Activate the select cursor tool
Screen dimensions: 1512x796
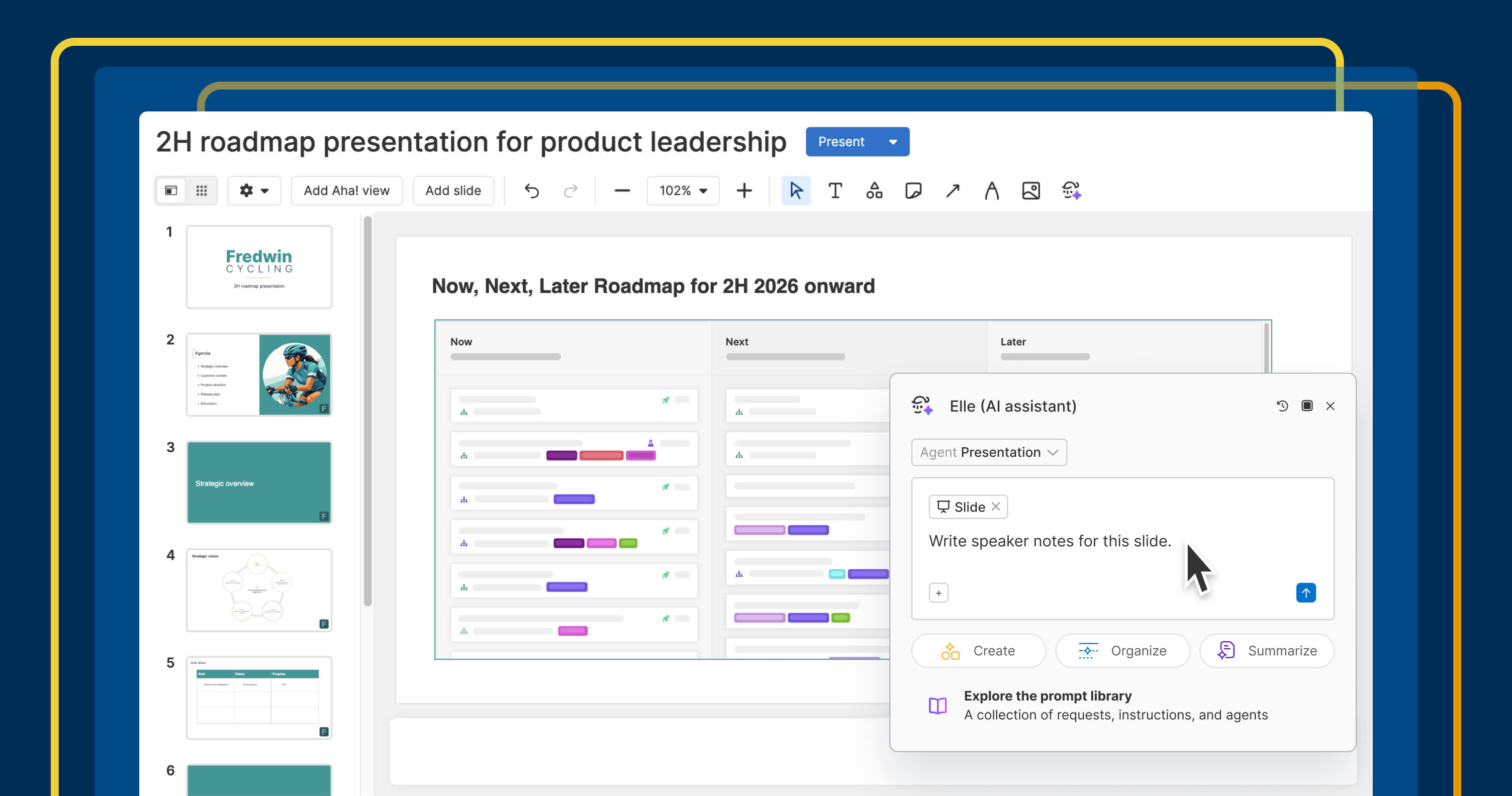795,190
